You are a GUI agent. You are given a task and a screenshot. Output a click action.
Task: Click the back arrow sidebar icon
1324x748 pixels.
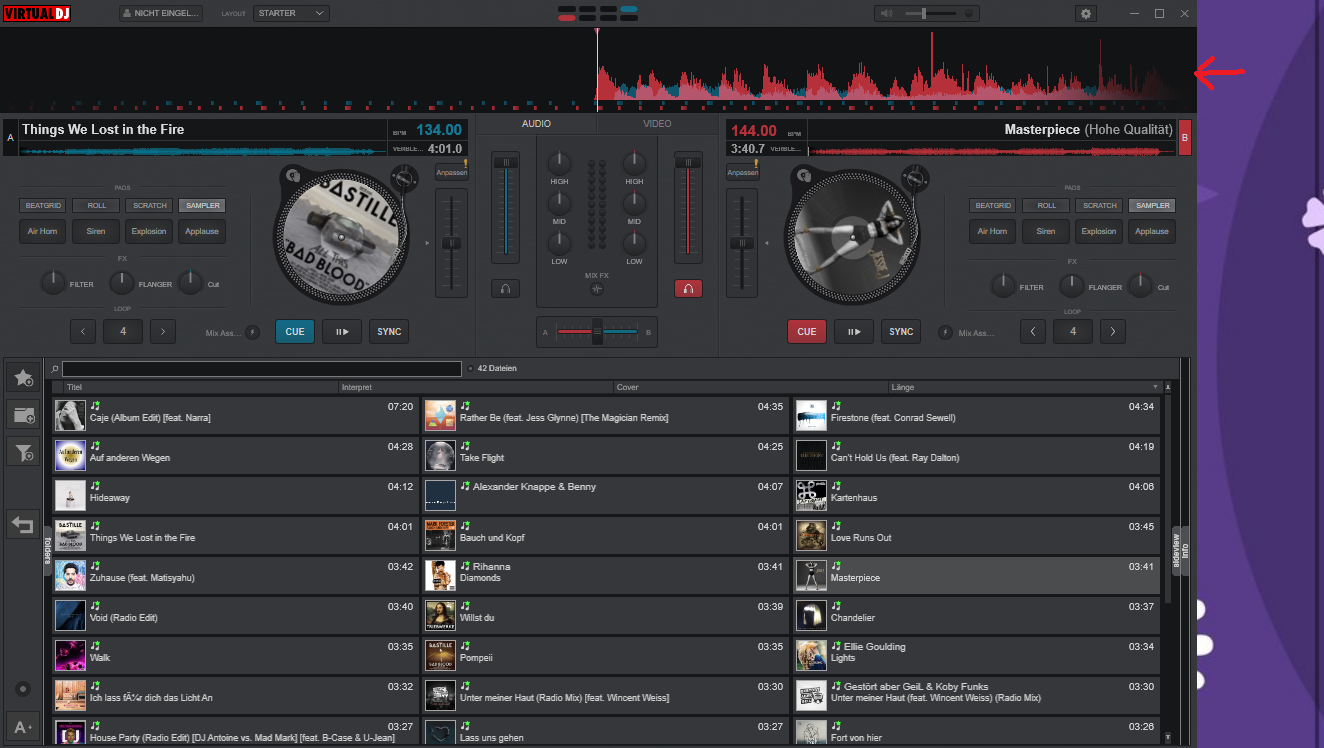tap(24, 524)
